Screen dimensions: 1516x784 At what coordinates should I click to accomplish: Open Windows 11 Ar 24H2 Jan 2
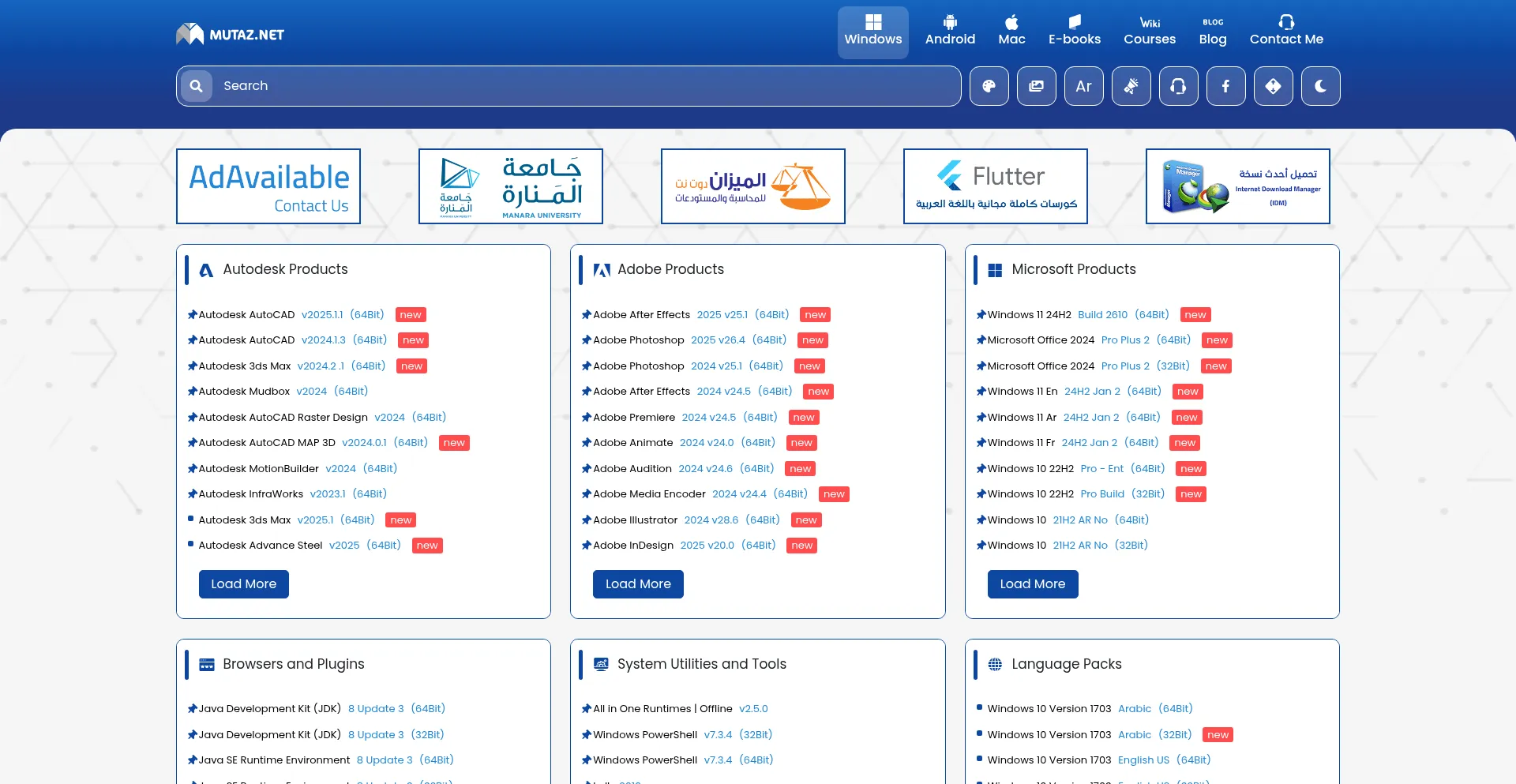1074,418
